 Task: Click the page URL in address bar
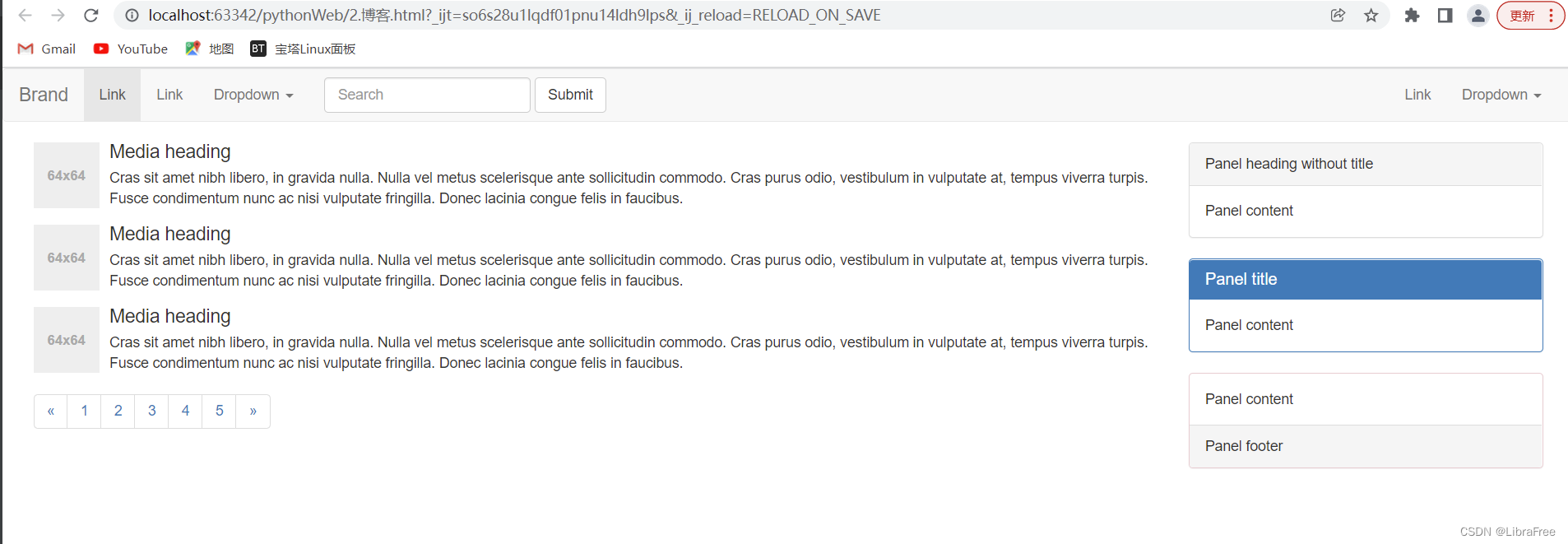(514, 15)
